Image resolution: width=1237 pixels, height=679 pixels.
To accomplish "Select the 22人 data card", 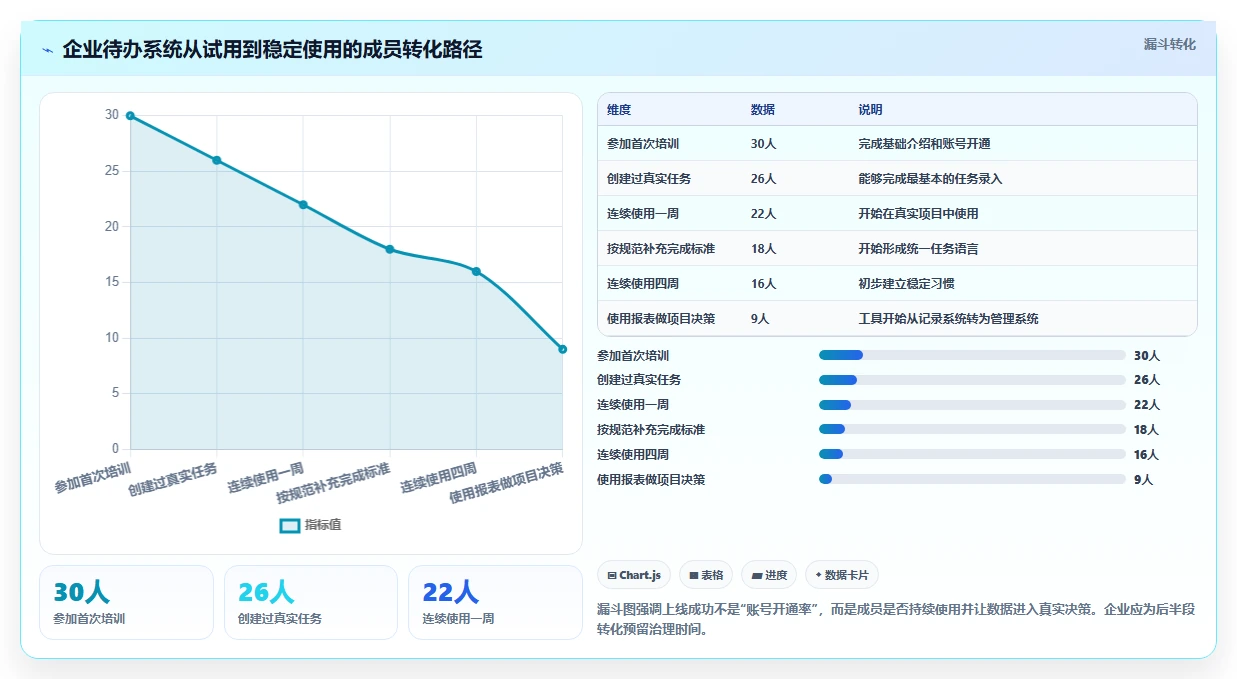I will coord(495,602).
